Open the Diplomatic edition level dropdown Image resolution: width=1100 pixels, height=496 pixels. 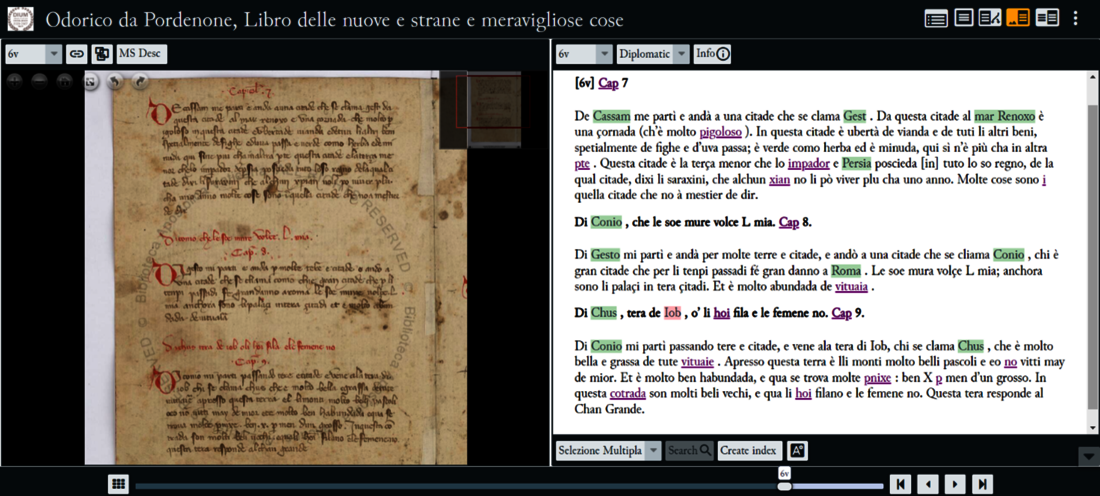[652, 54]
